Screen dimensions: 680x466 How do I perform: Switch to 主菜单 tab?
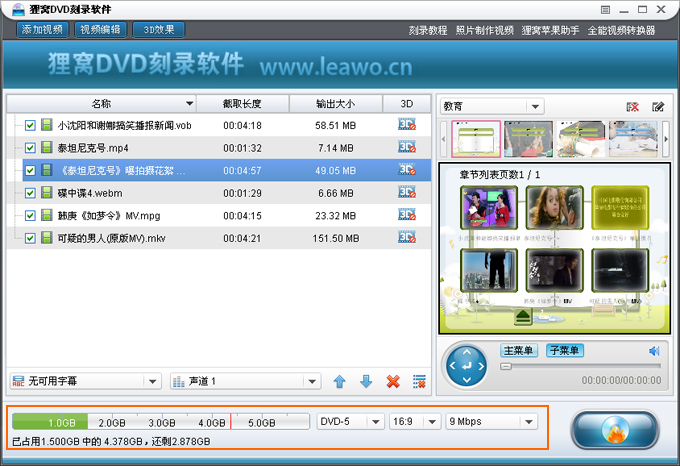519,351
